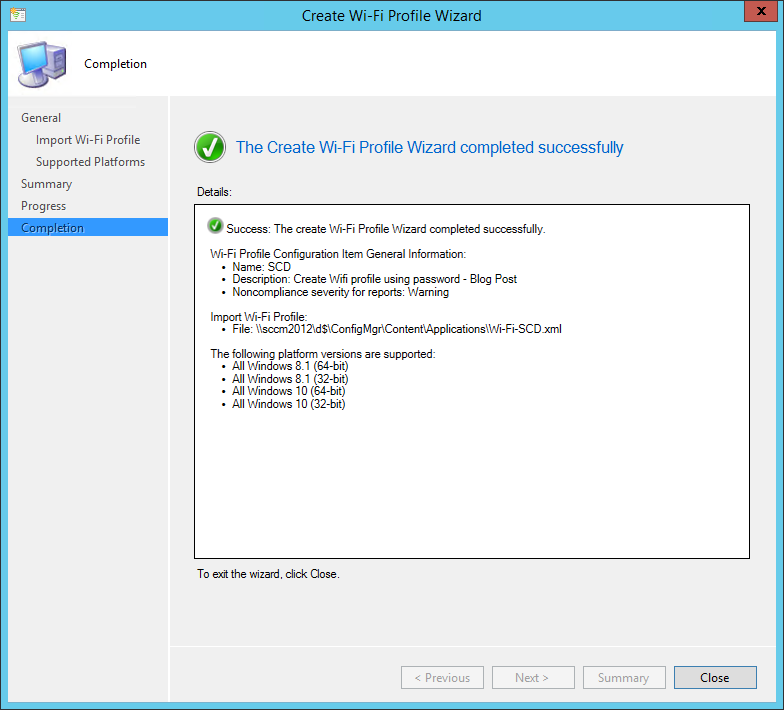Click All Windows 8.1 (32-bit) entry
Screen dimensions: 784x710
[290, 379]
